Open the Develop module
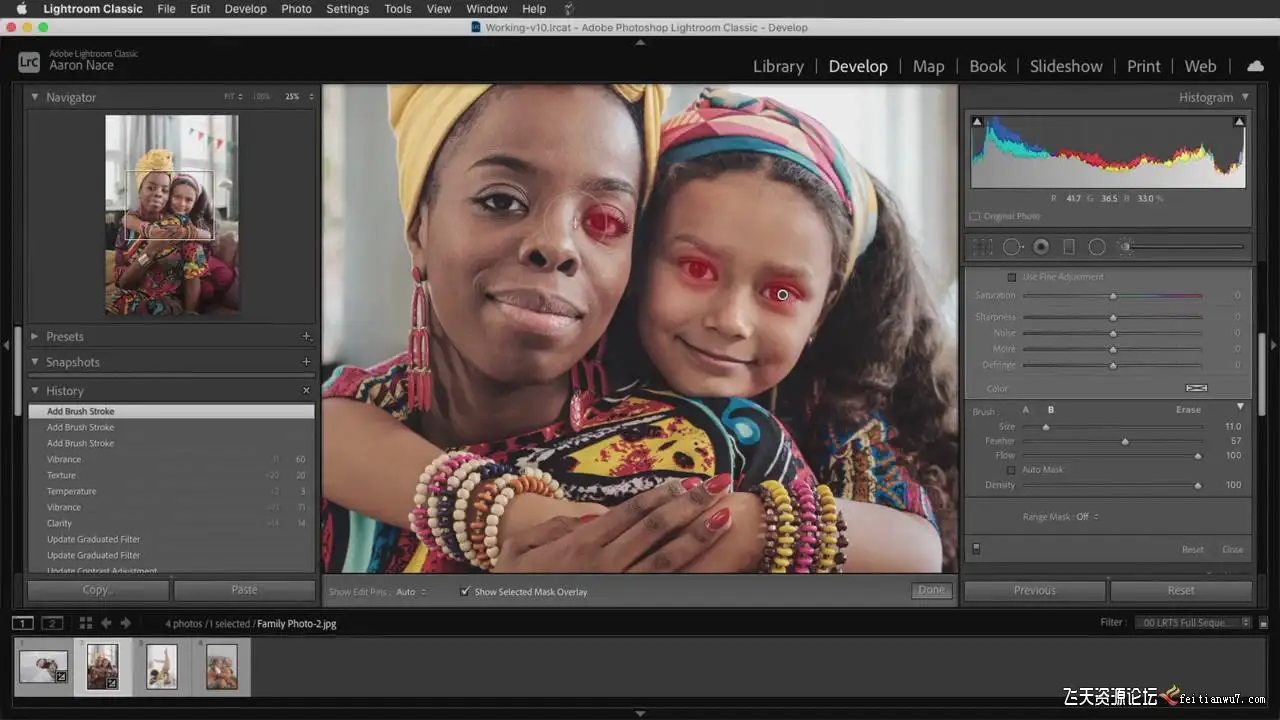Screen dimensions: 1280x720 click(x=858, y=66)
